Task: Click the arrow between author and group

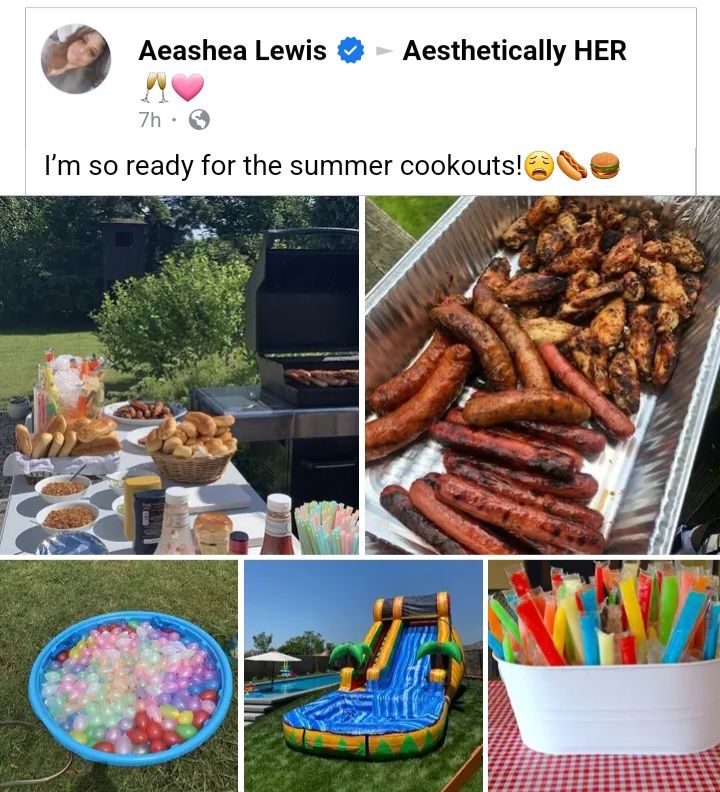Action: click(384, 51)
